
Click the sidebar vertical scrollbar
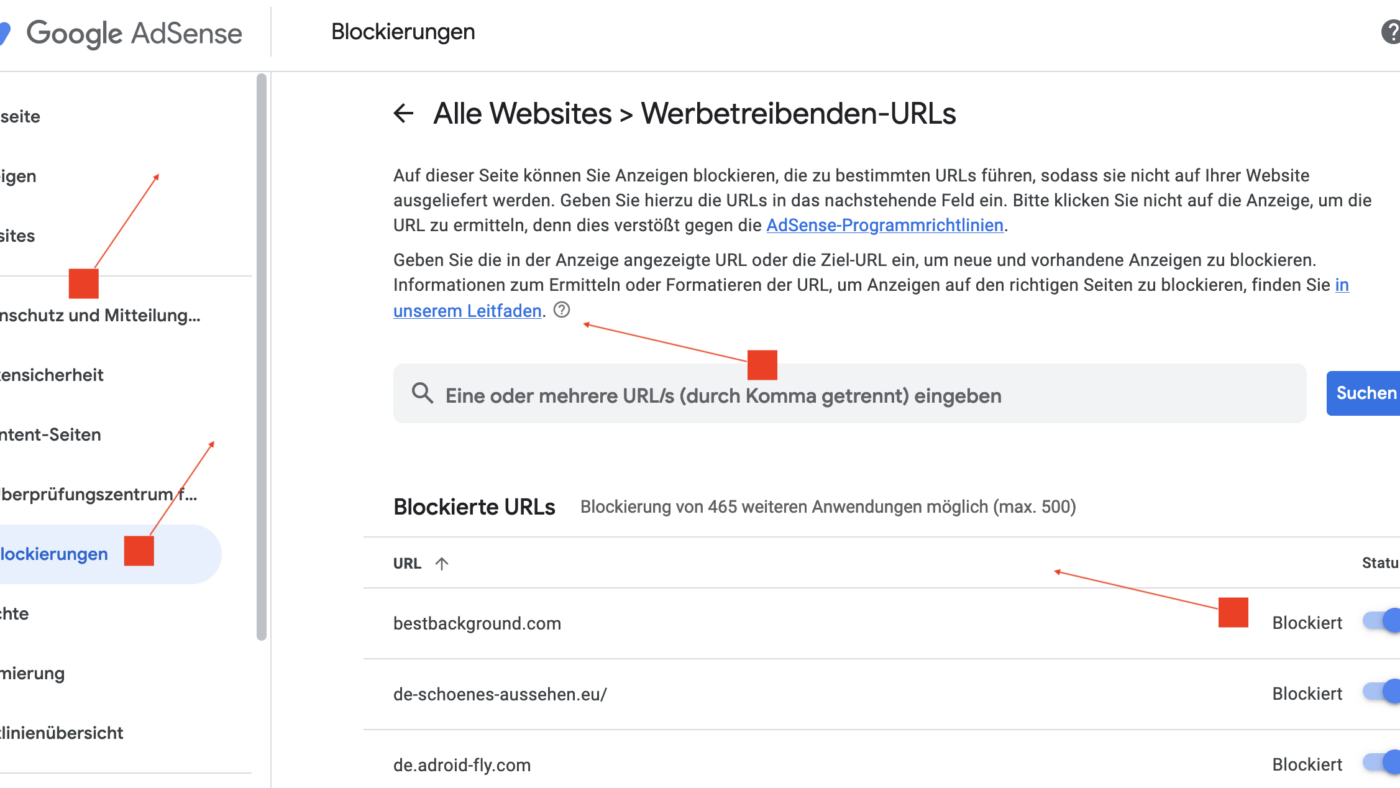pos(262,356)
